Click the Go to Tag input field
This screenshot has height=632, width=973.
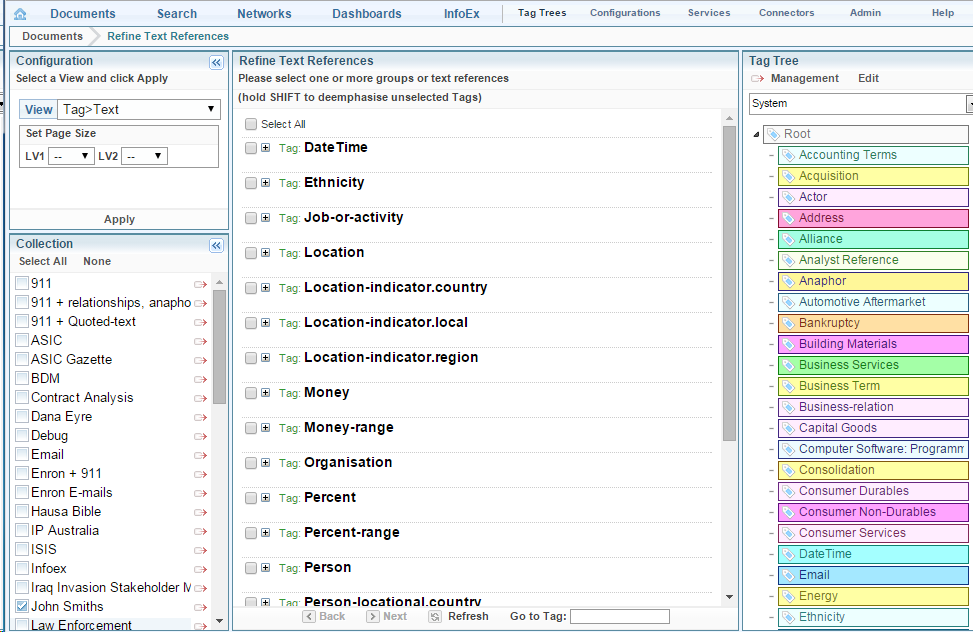[619, 617]
